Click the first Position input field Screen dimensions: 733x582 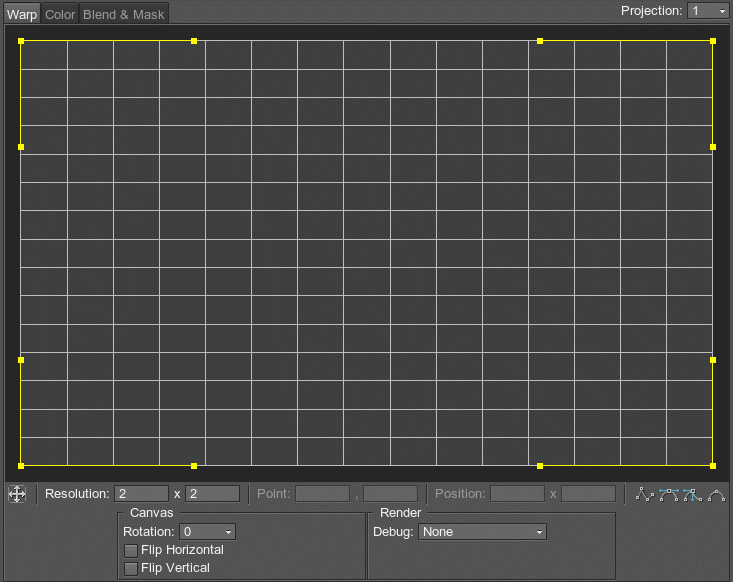pyautogui.click(x=517, y=494)
